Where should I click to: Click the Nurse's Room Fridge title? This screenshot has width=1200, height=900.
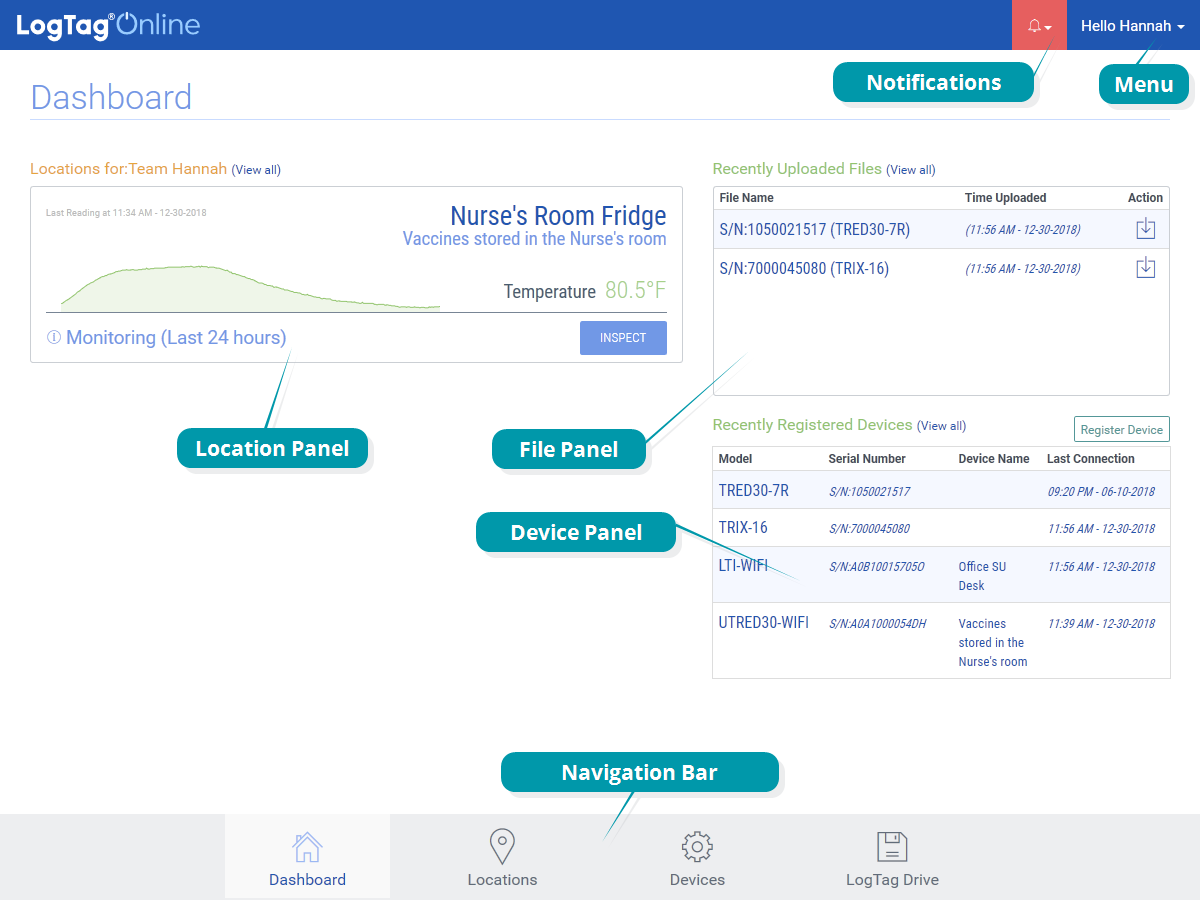(557, 216)
